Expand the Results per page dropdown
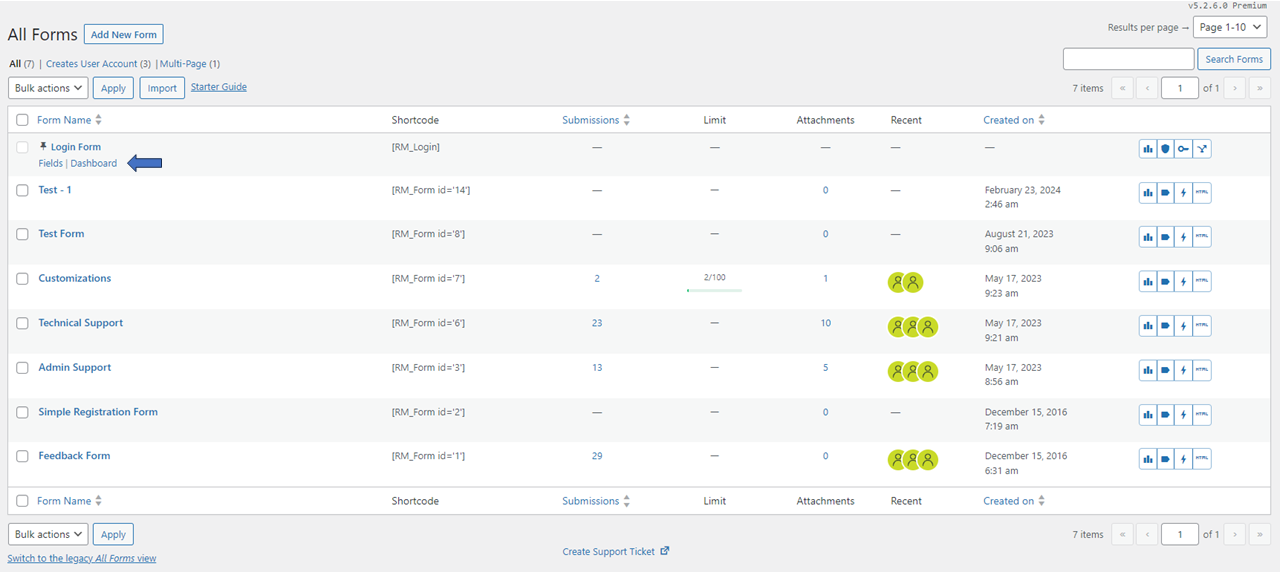Image resolution: width=1280 pixels, height=572 pixels. (x=1229, y=27)
